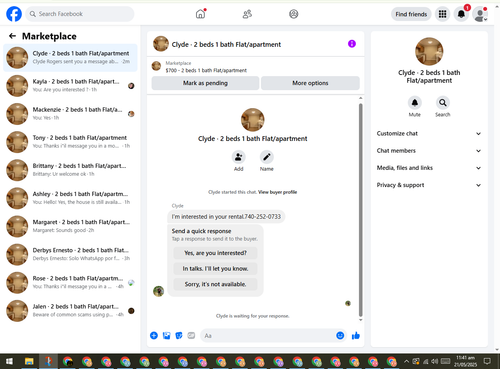Choose a GIF icon in composer
This screenshot has height=369, width=500.
(x=191, y=335)
